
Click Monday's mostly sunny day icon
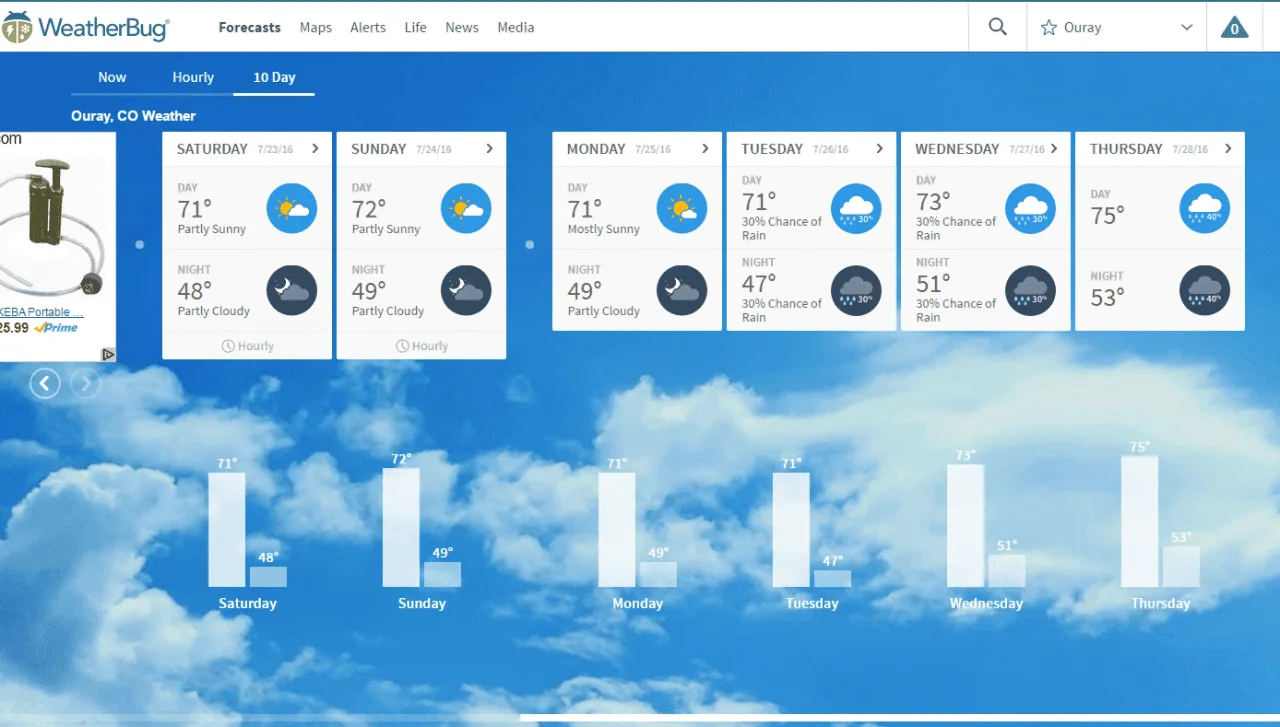pyautogui.click(x=682, y=209)
